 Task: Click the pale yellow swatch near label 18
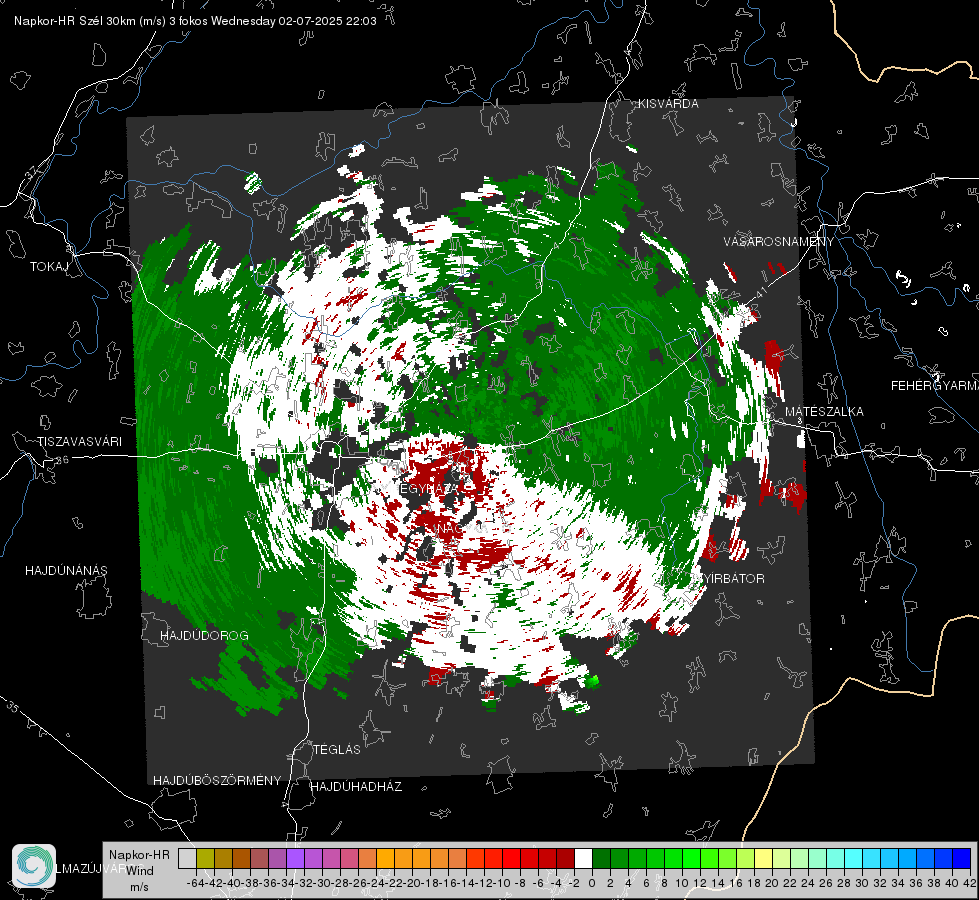tap(763, 858)
